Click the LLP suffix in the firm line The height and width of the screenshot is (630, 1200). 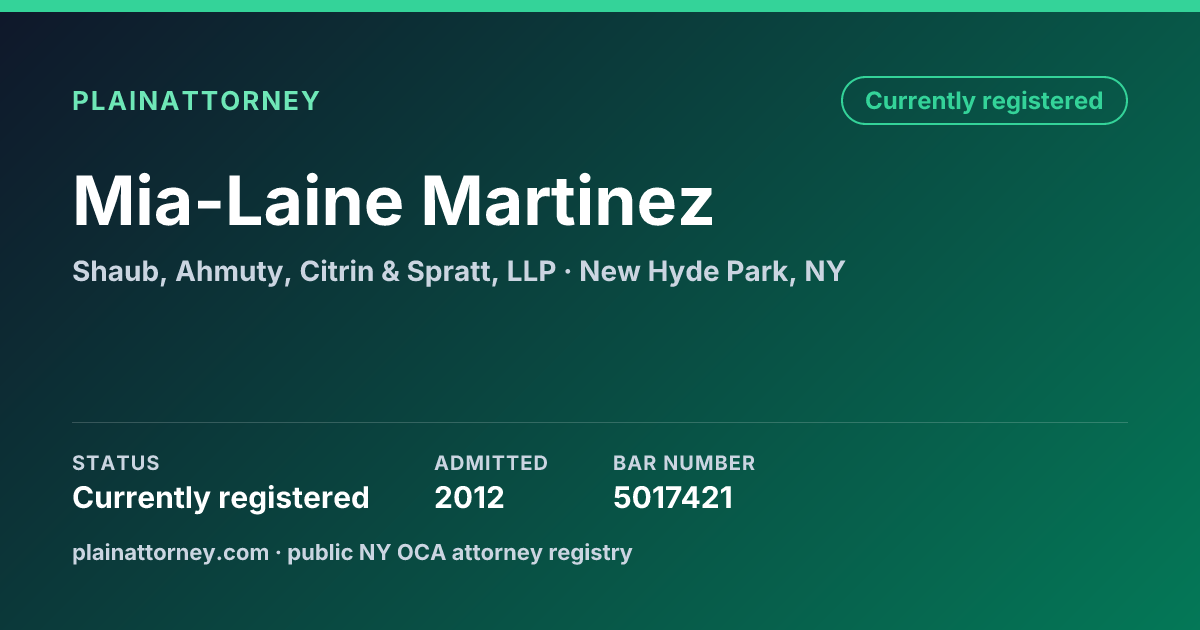click(531, 272)
